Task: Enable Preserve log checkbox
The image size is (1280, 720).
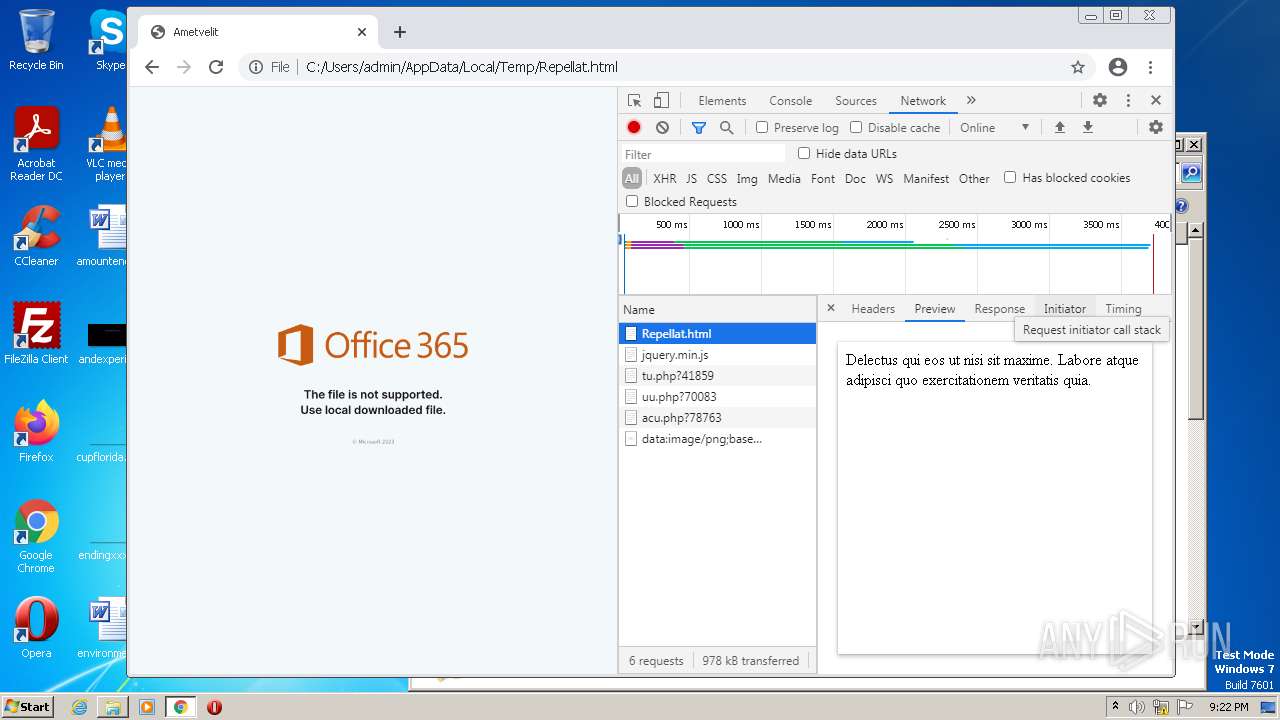Action: click(x=762, y=127)
